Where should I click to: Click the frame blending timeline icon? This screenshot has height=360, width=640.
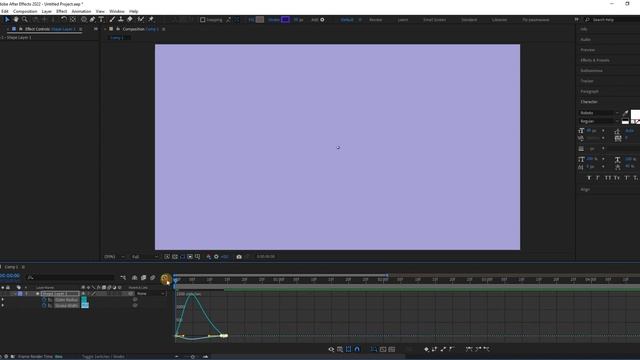(x=143, y=278)
